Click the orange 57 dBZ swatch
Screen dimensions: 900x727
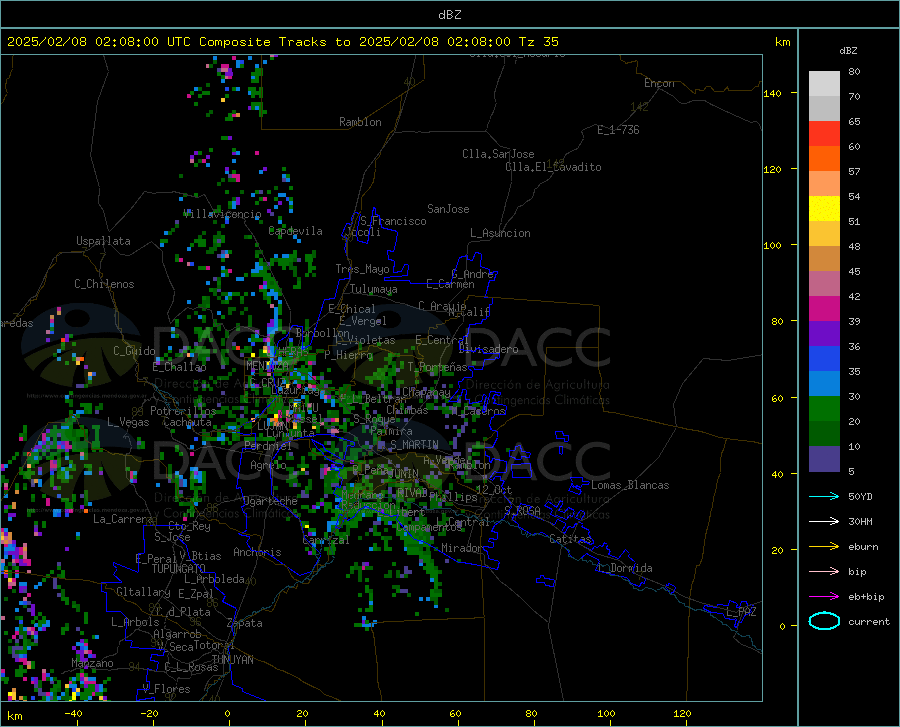point(824,159)
